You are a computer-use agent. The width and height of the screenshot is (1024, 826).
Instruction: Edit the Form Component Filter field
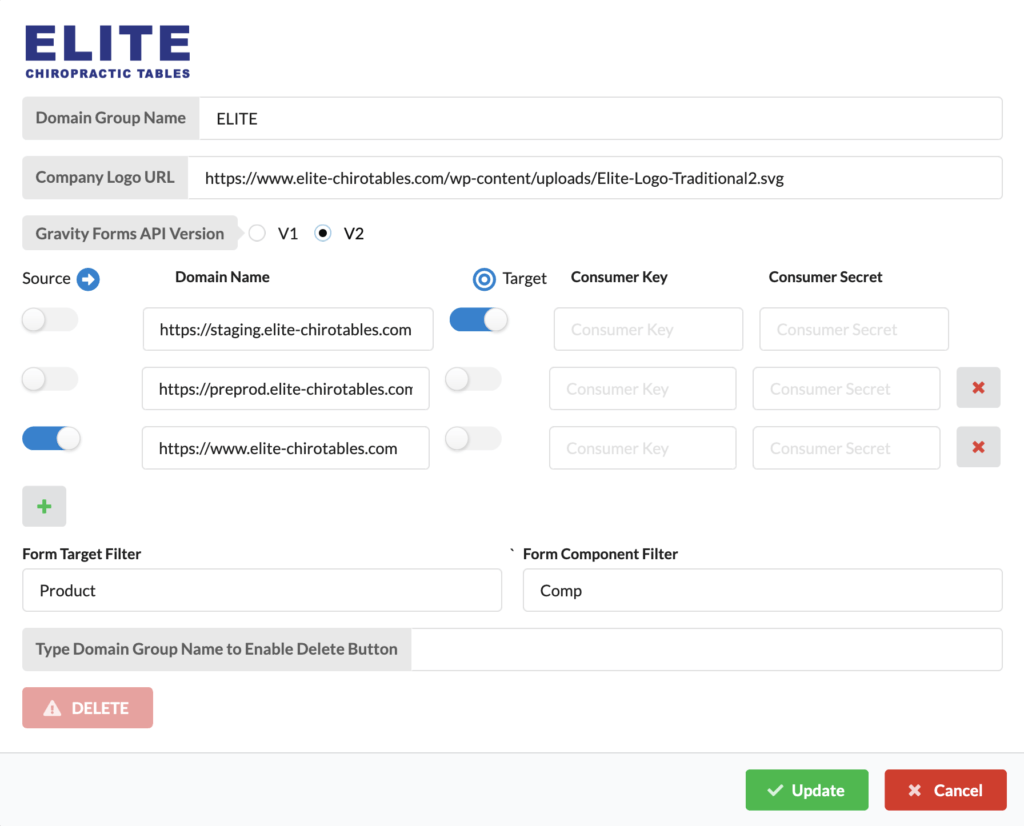[x=763, y=590]
